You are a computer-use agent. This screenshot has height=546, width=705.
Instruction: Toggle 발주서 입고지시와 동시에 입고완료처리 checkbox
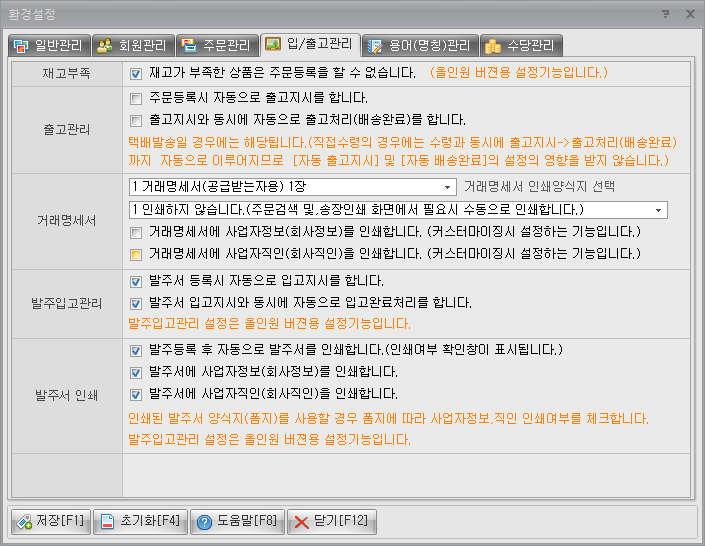point(135,304)
